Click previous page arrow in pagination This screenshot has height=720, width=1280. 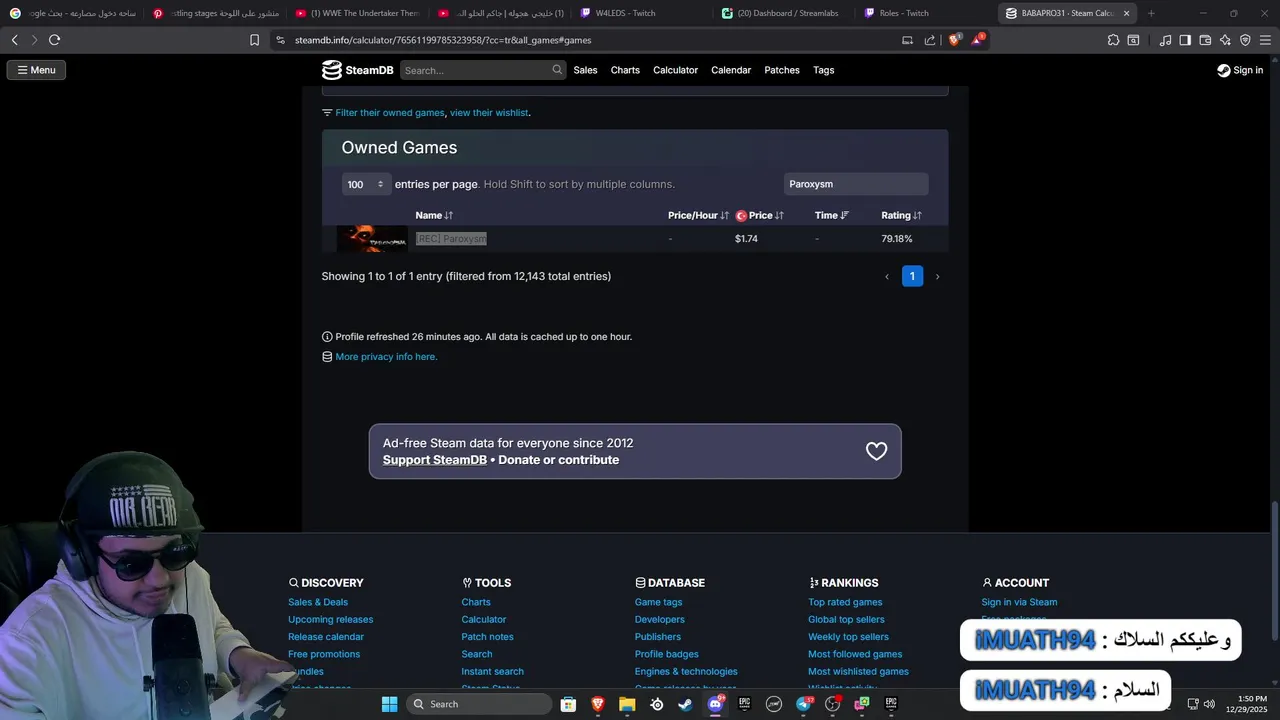click(886, 277)
